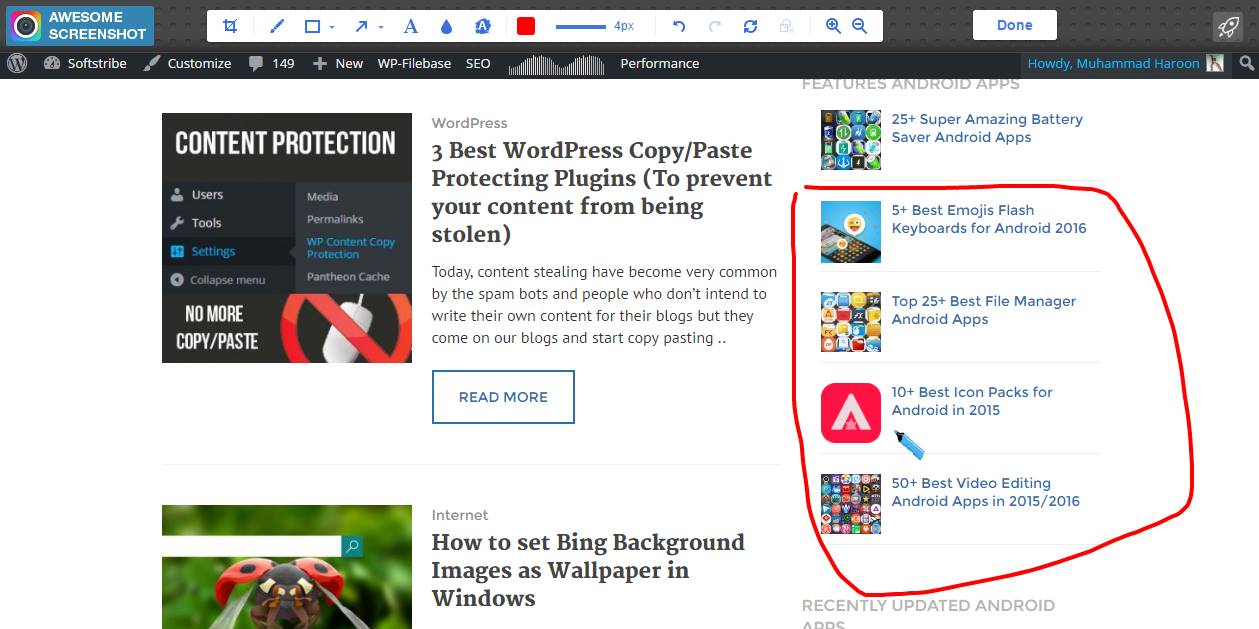Viewport: 1259px width, 629px height.
Task: Select the Pen drawing tool
Action: [277, 26]
